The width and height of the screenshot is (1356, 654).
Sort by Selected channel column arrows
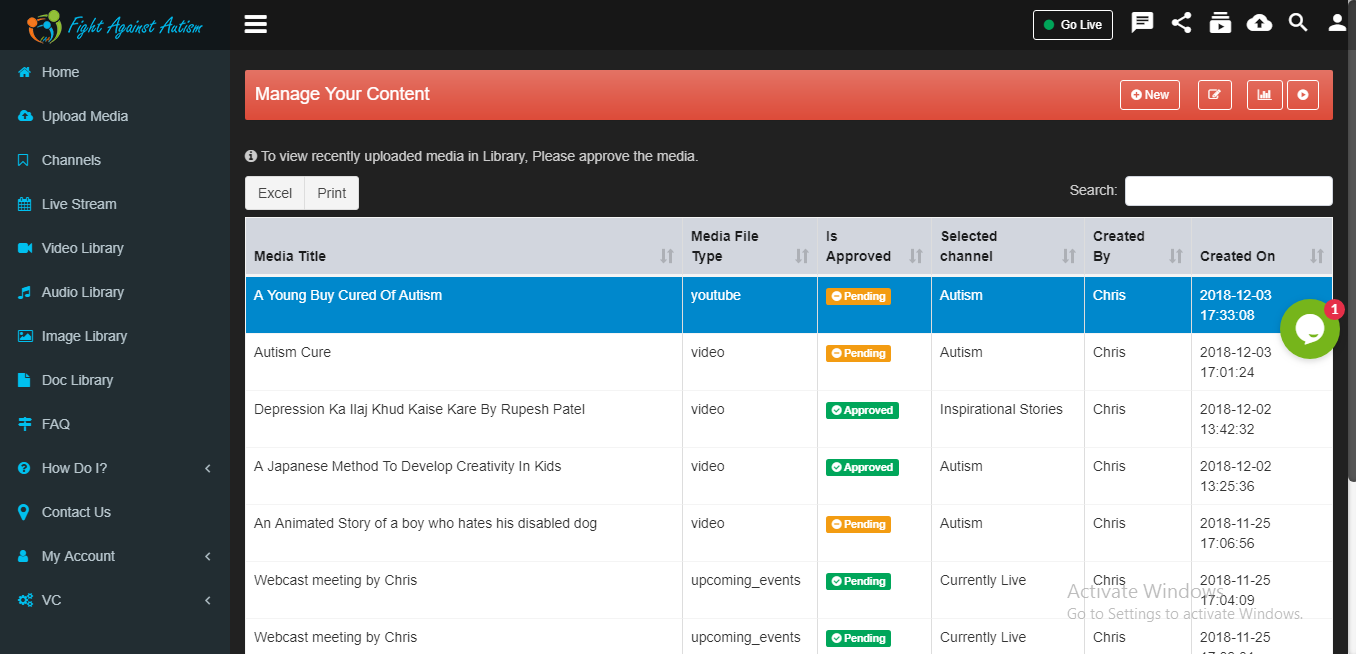(x=1069, y=256)
